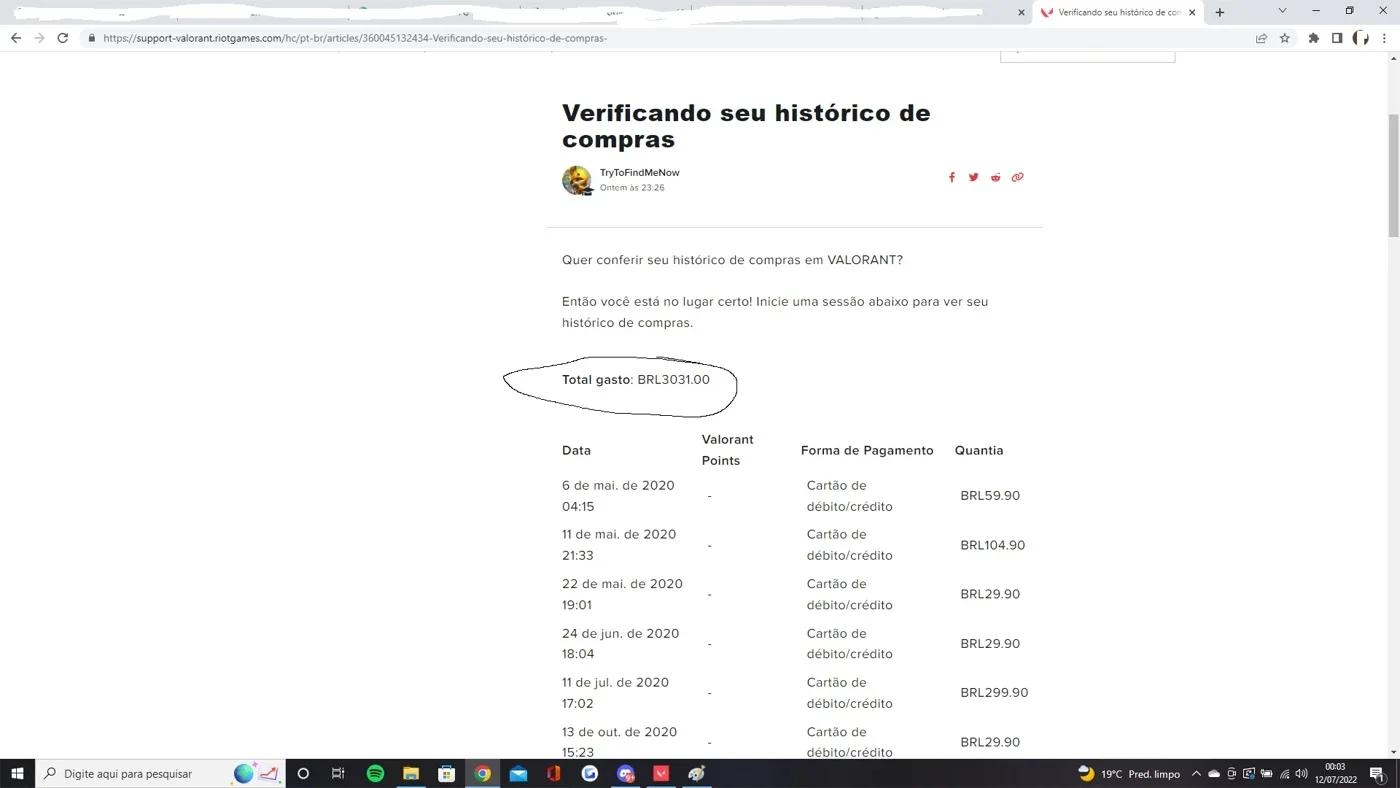Screen dimensions: 1400x788
Task: Open notification center icon
Action: pyautogui.click(x=1377, y=773)
